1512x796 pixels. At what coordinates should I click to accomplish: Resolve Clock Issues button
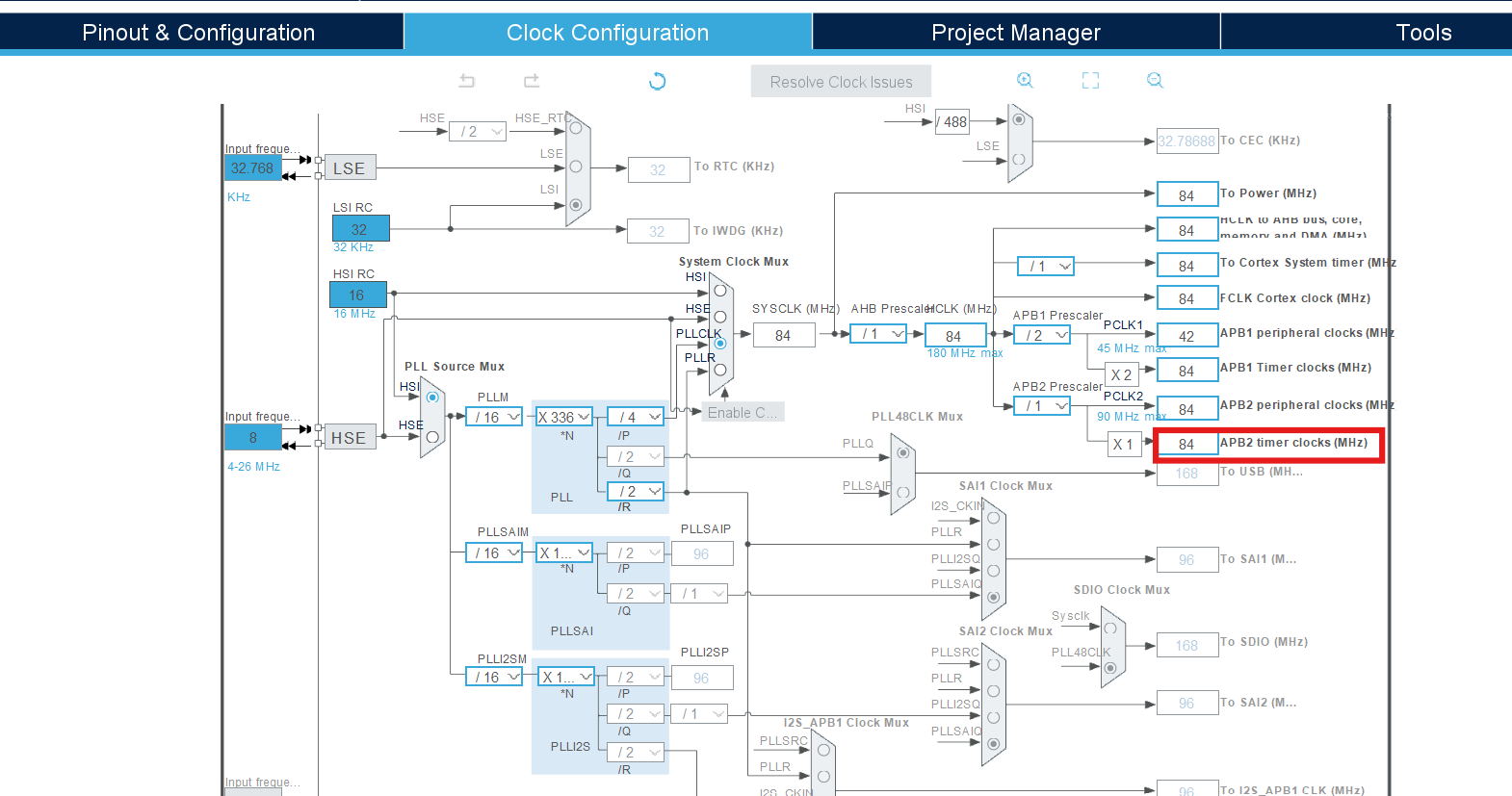coord(841,82)
